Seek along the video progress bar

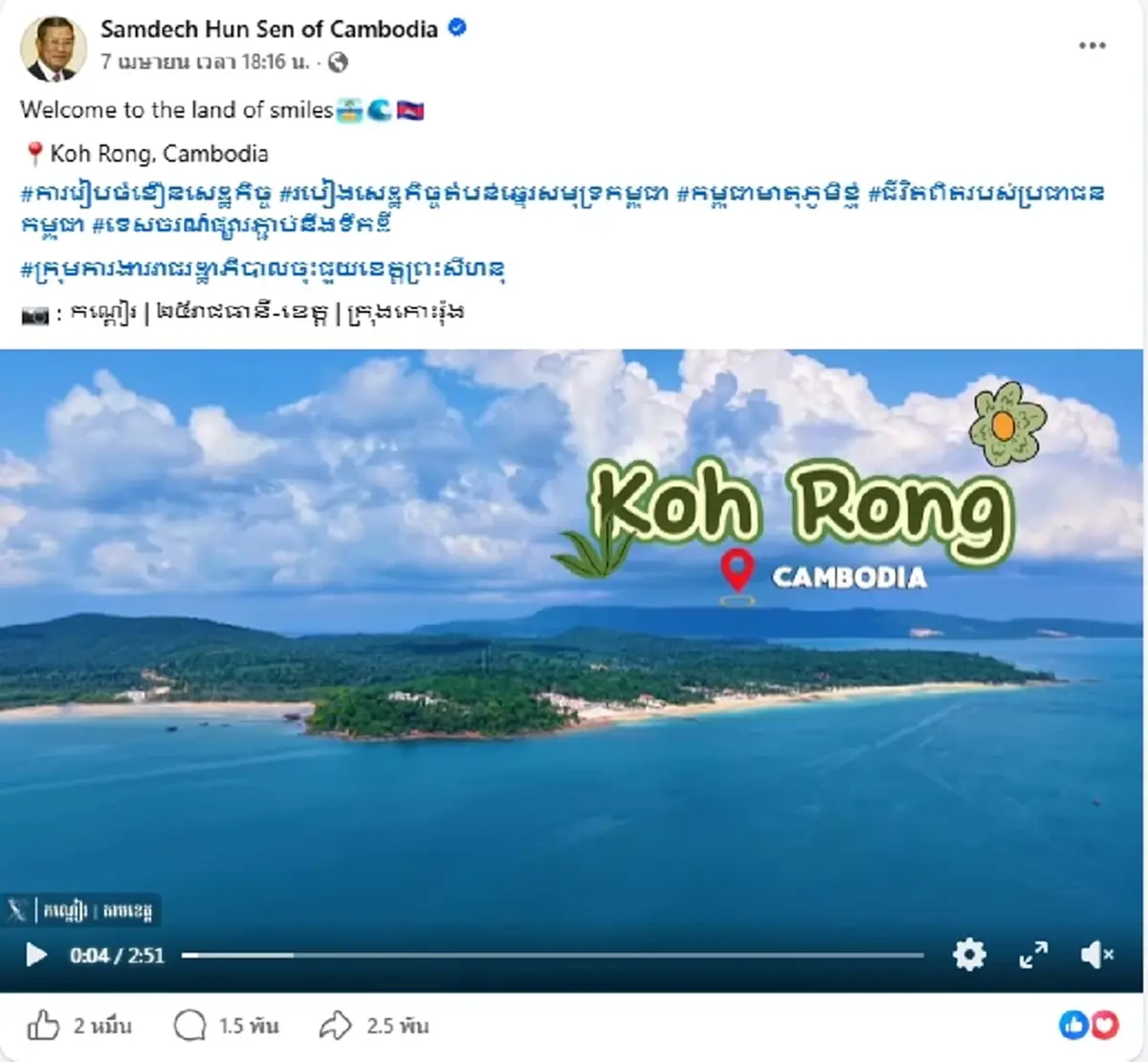tap(553, 955)
